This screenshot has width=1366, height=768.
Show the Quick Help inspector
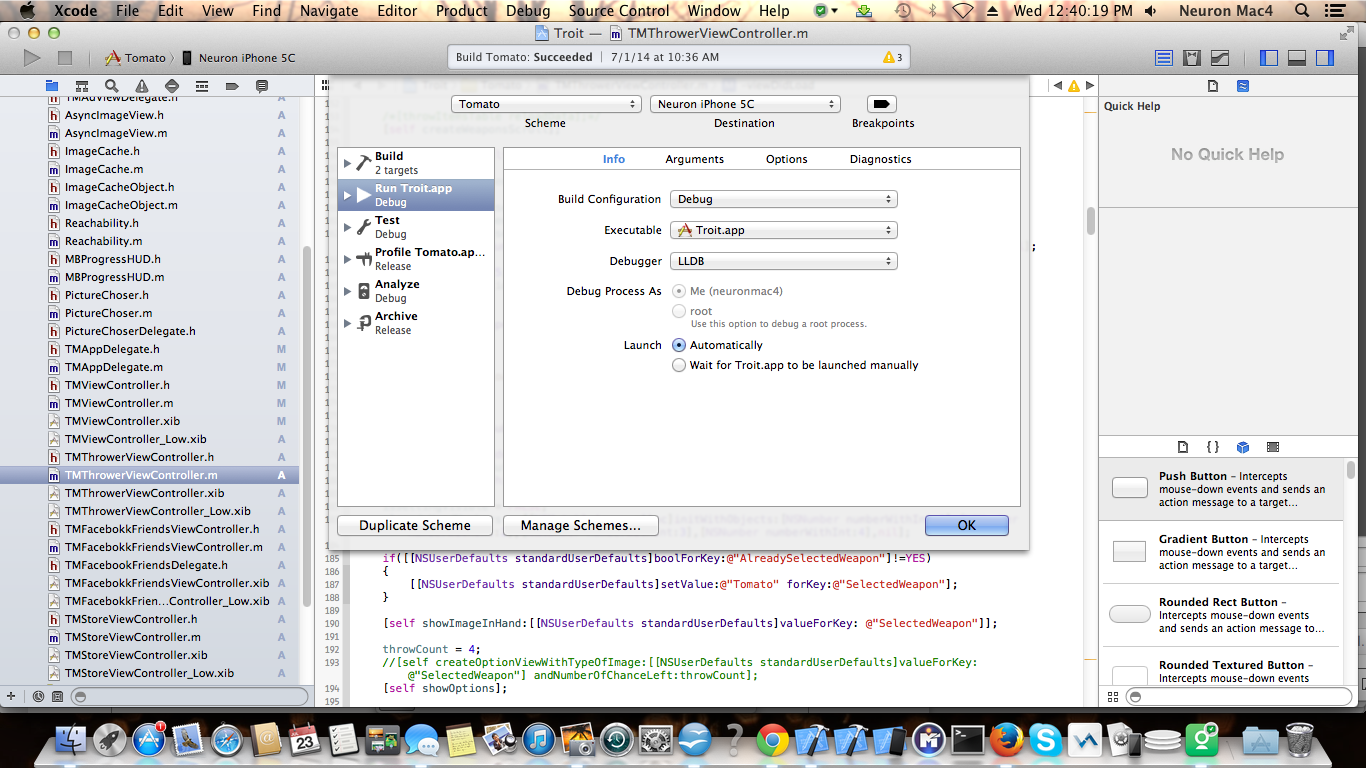point(1243,86)
